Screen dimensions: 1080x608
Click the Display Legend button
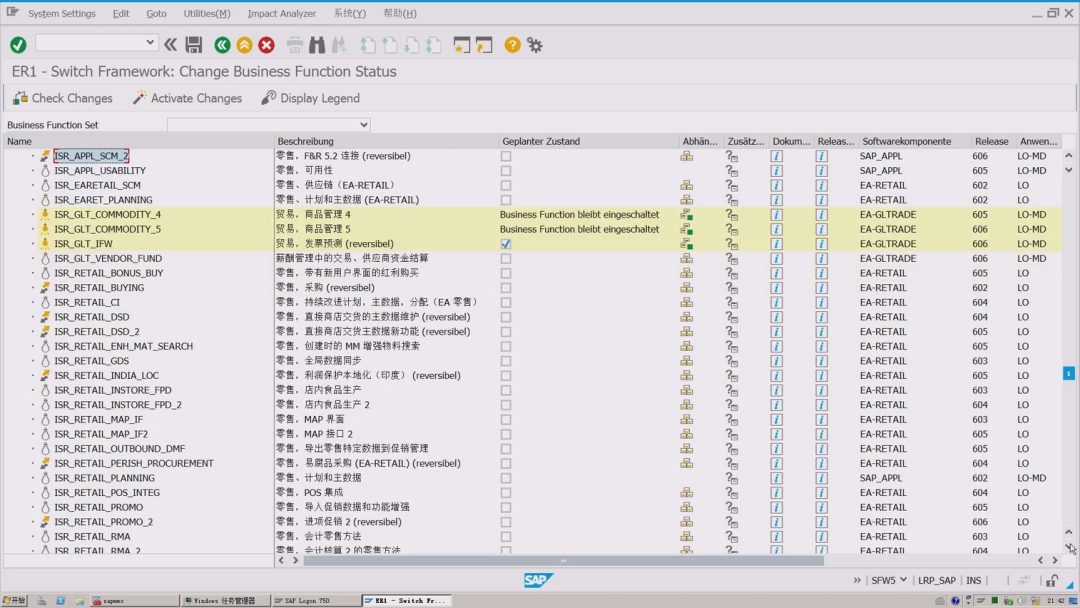[311, 98]
